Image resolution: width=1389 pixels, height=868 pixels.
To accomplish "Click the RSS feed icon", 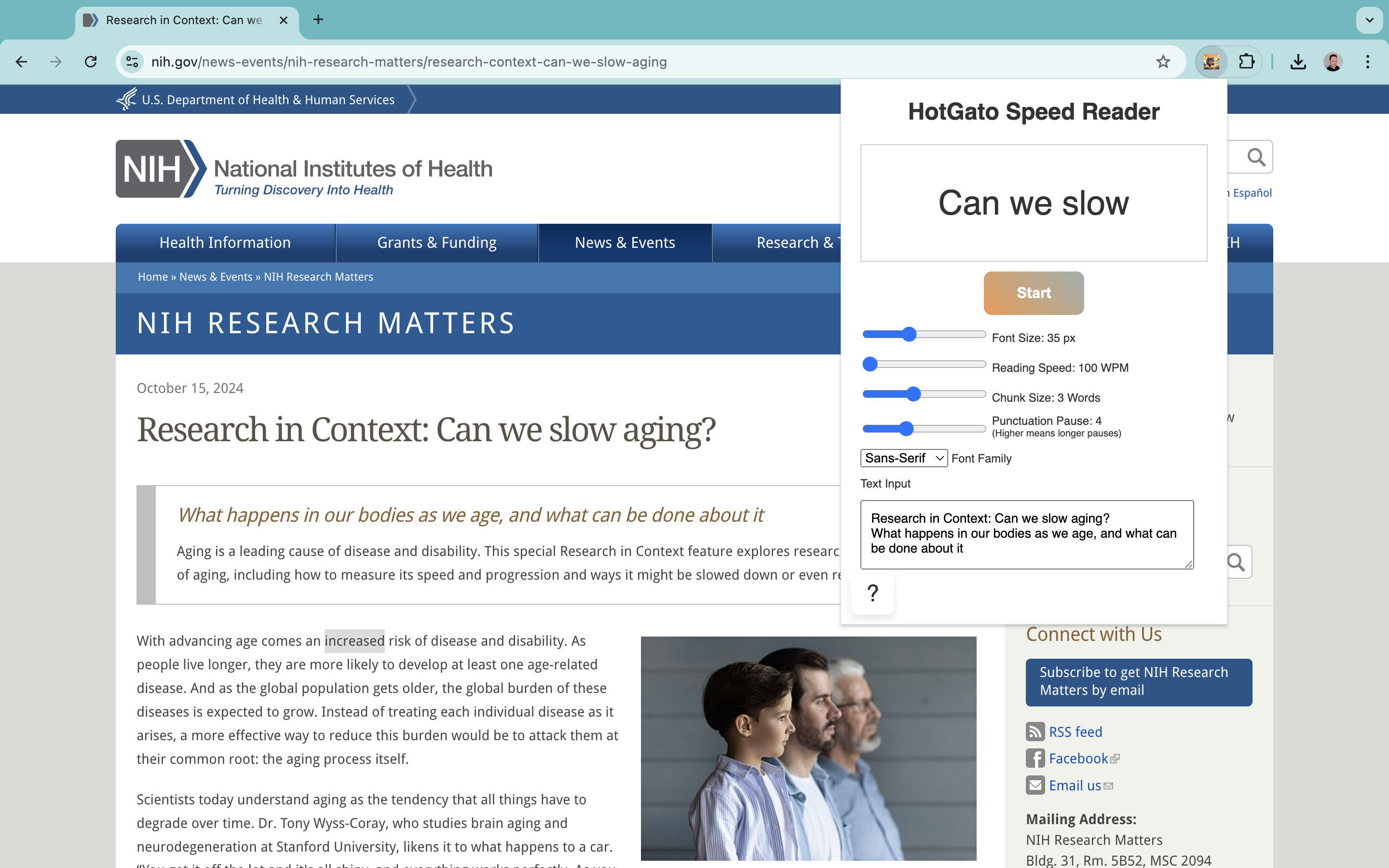I will [1035, 732].
